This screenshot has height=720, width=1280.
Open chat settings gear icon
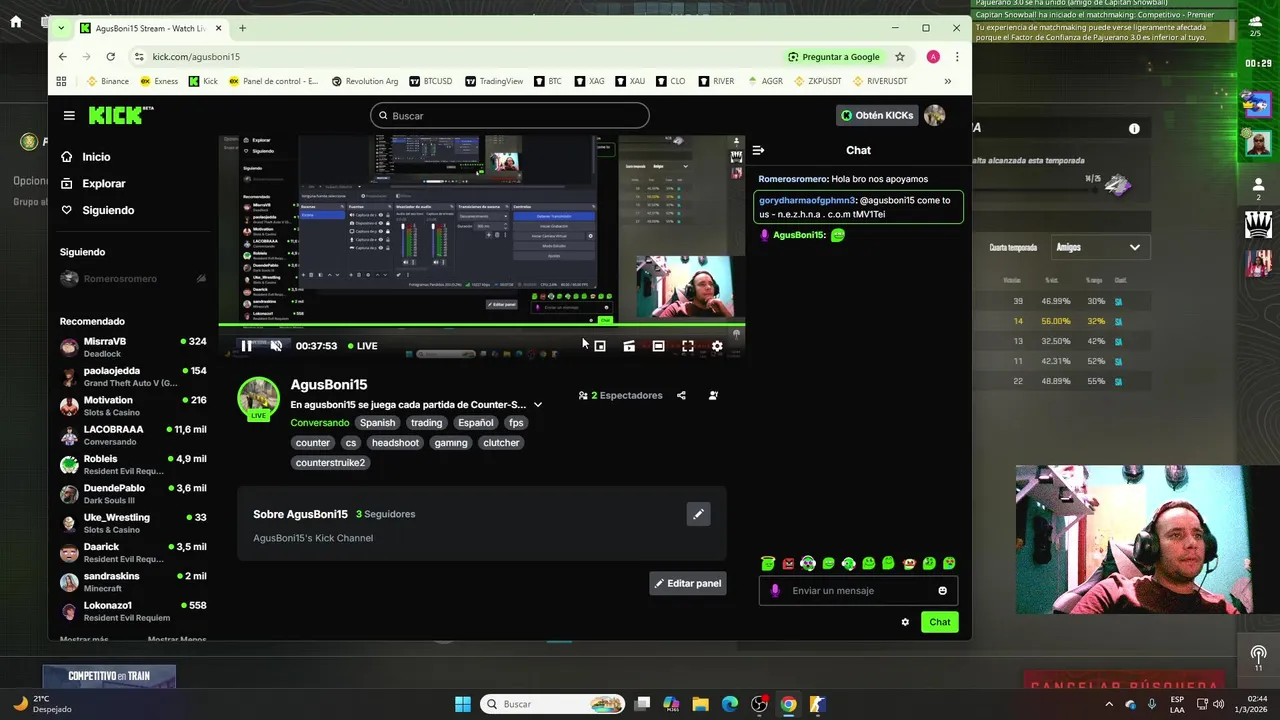coord(905,622)
